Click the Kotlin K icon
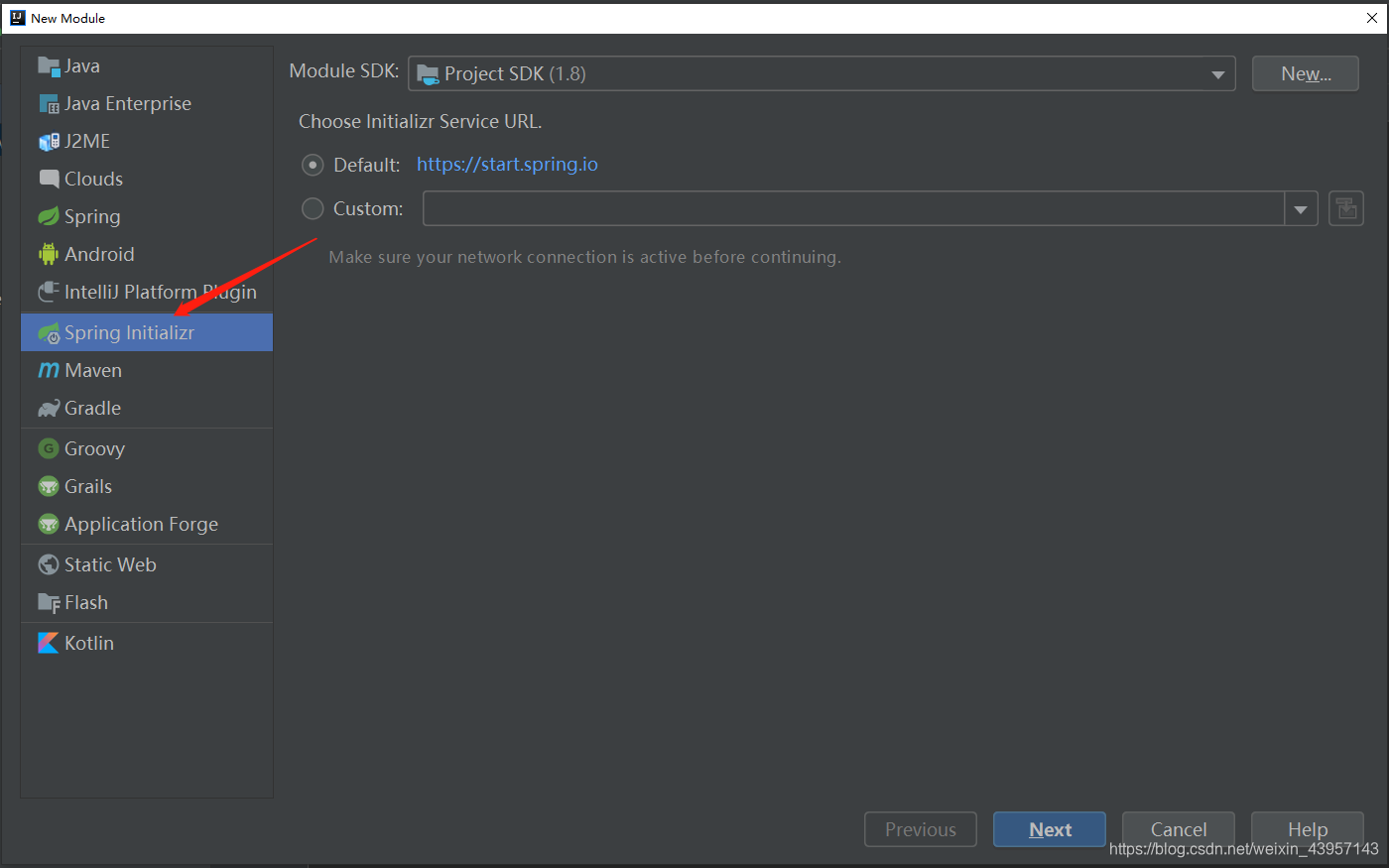The image size is (1389, 868). 49,644
